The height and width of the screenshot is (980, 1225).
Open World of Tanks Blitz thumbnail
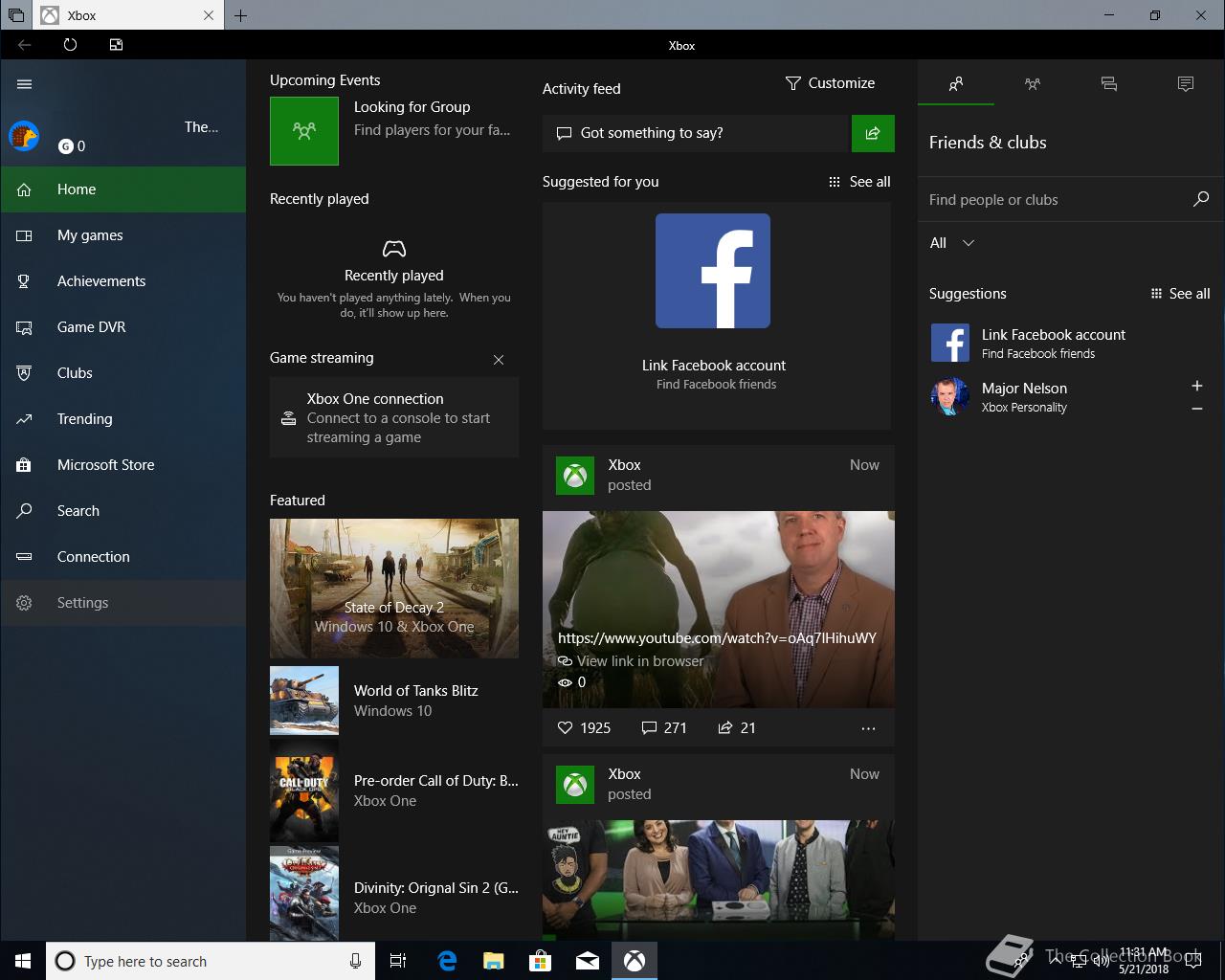click(x=304, y=701)
